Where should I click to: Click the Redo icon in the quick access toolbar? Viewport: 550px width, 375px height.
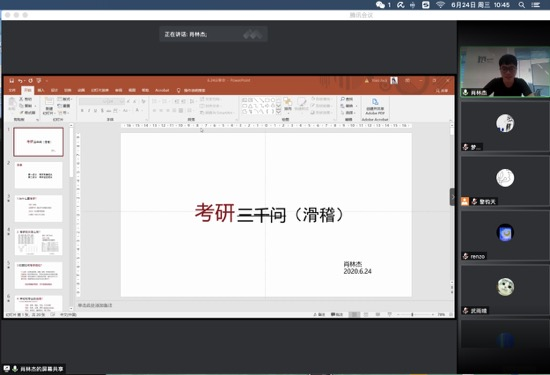point(31,81)
